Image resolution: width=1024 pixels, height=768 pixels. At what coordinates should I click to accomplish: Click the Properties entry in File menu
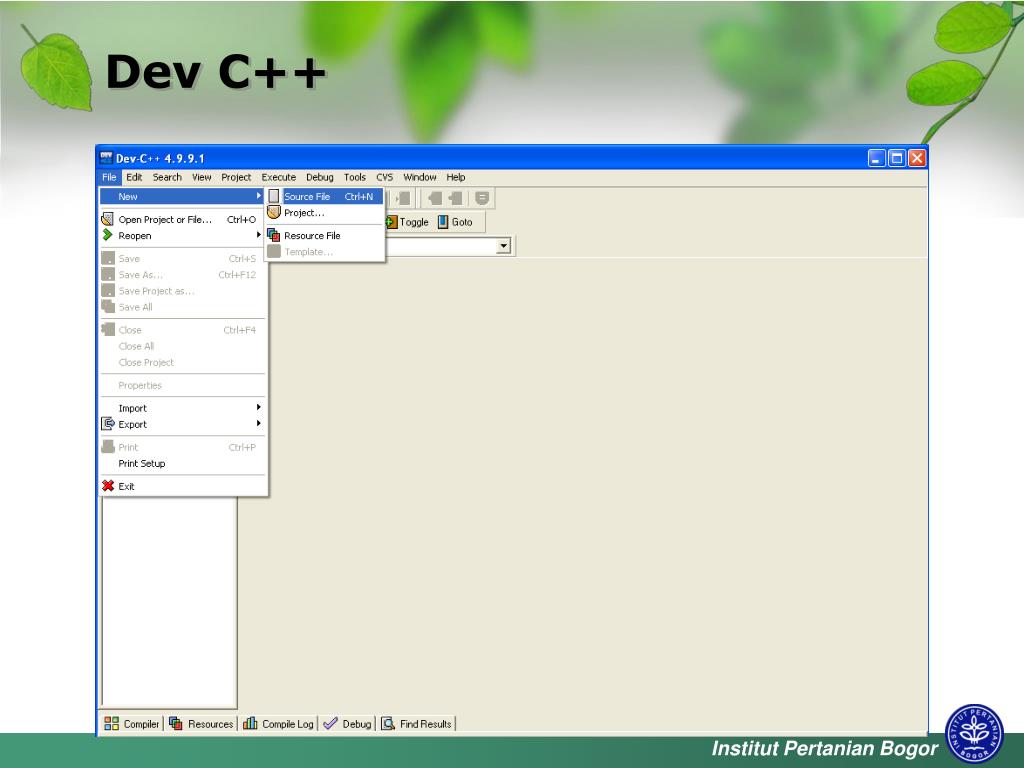pos(182,385)
